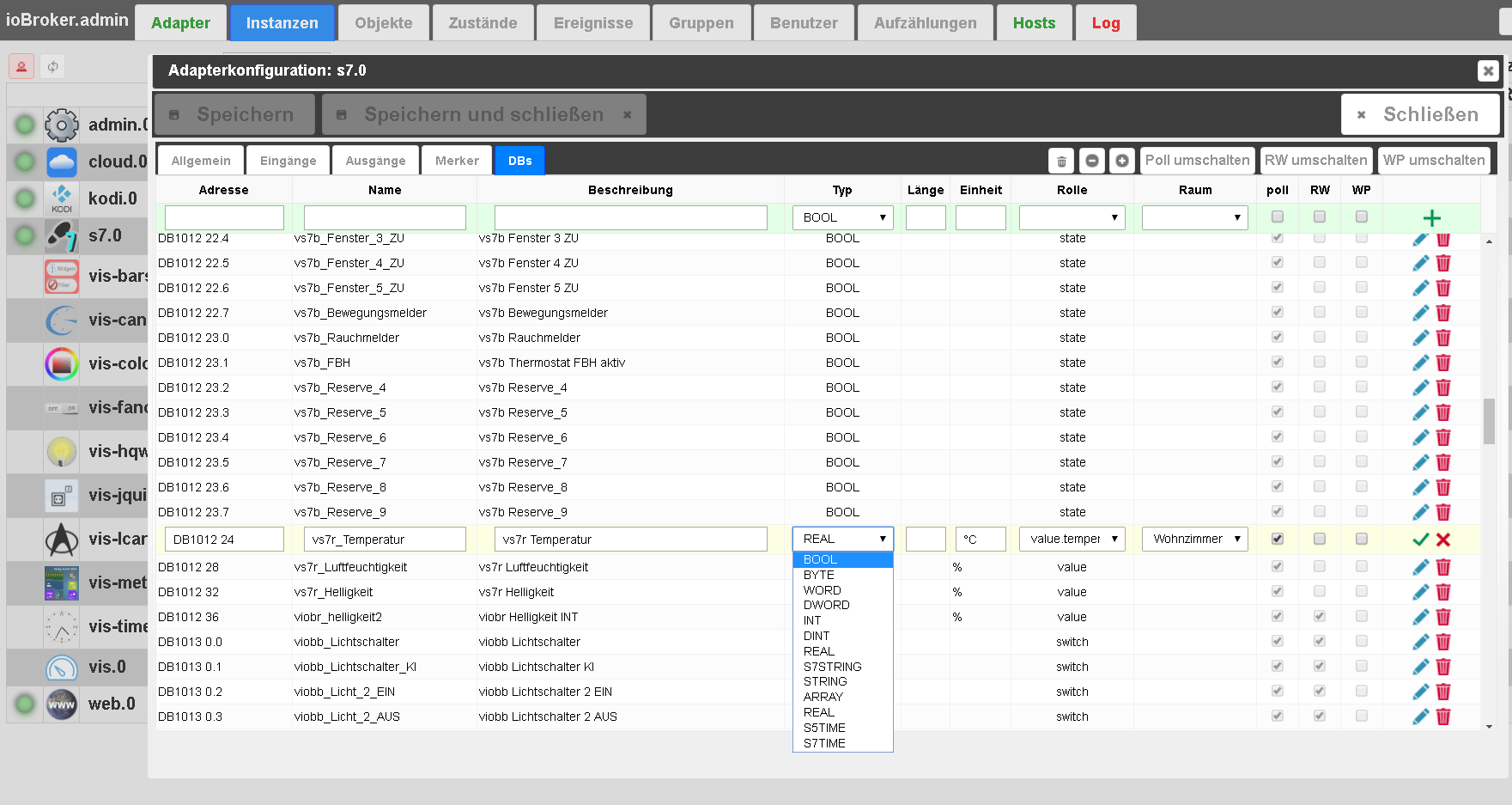Click the table vertical scrollbar thumb
This screenshot has height=805, width=1512.
1489,421
